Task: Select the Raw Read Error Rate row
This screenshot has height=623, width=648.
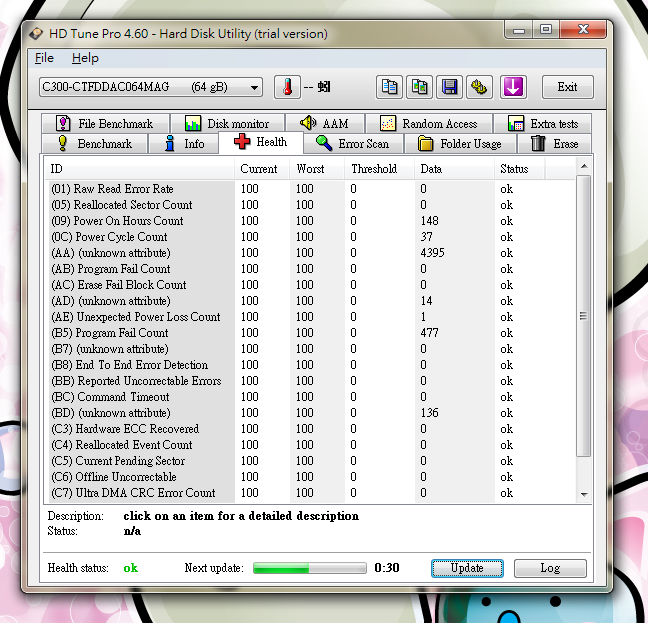Action: pos(310,189)
